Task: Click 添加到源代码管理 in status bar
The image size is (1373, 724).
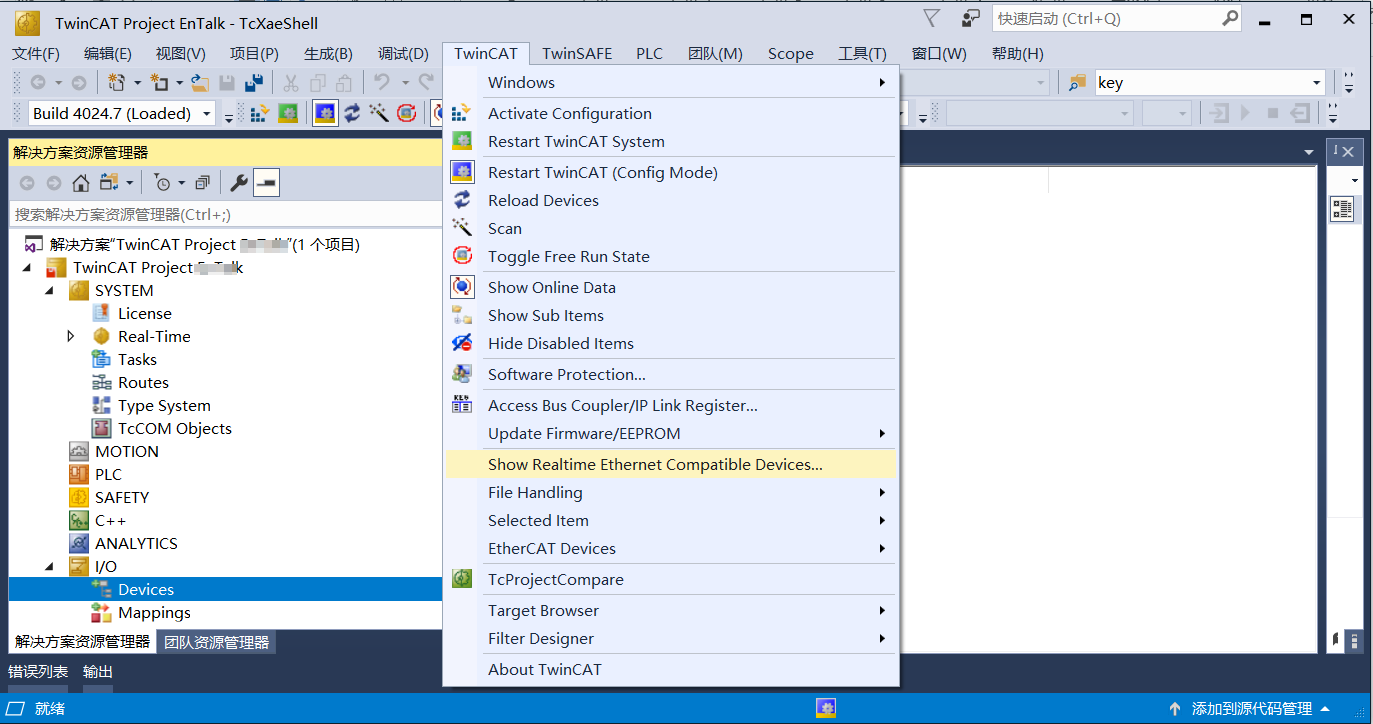Action: [1251, 708]
